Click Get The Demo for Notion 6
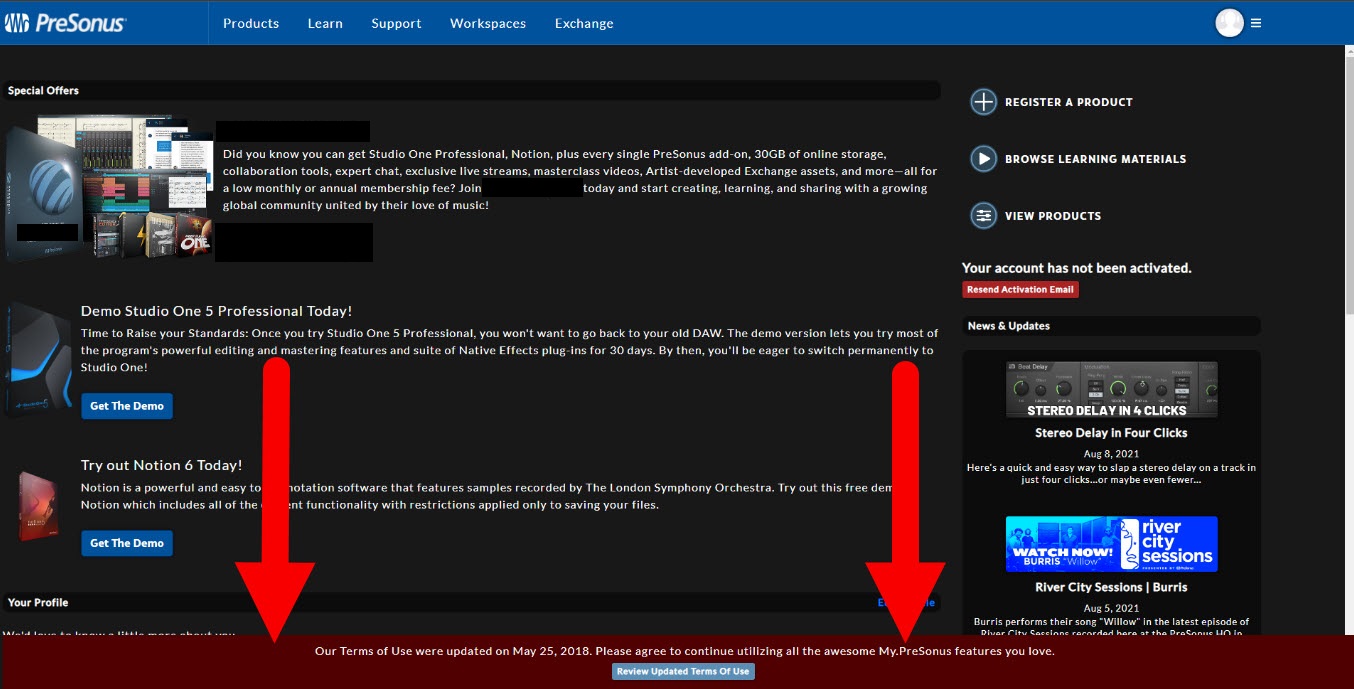The width and height of the screenshot is (1354, 689). point(127,543)
